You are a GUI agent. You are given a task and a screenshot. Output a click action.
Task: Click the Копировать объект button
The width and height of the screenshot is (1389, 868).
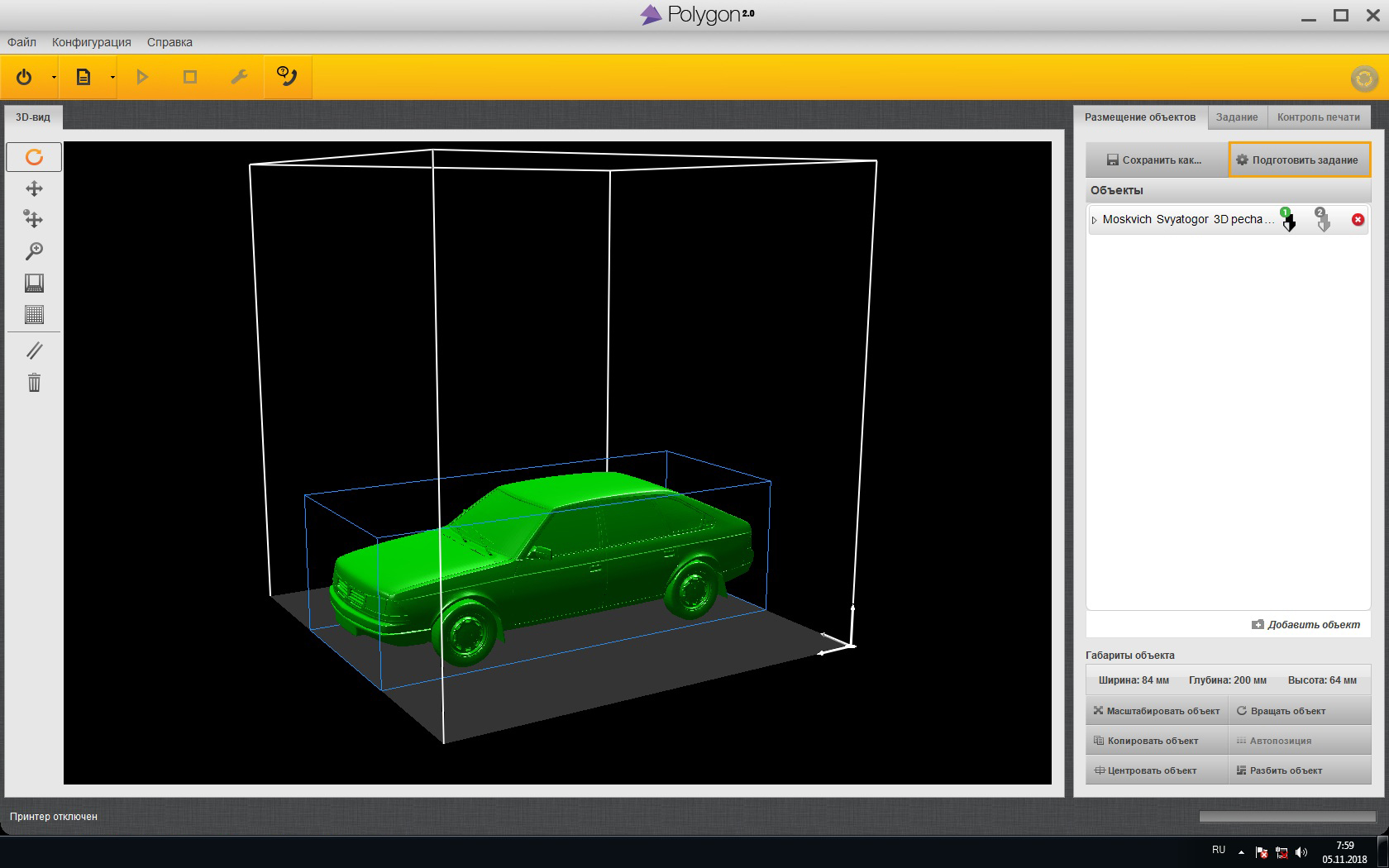pyautogui.click(x=1157, y=741)
